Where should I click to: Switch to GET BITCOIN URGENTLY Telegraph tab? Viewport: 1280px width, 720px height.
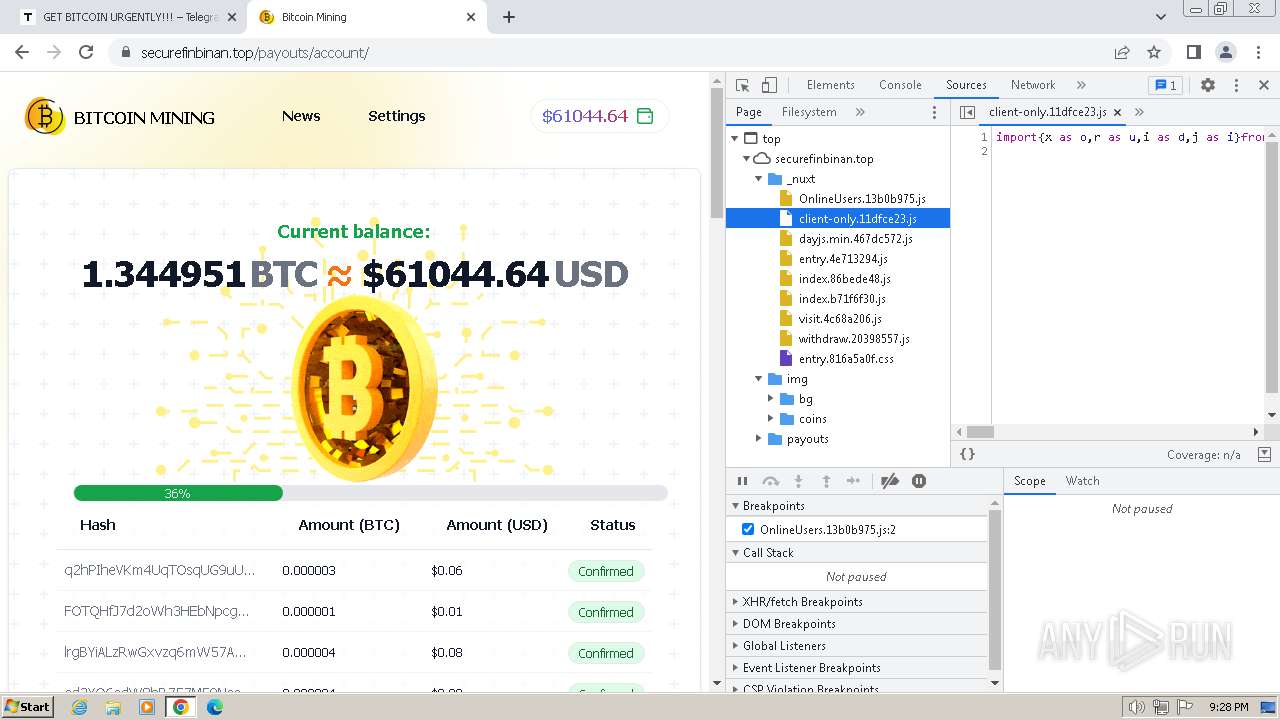(130, 17)
